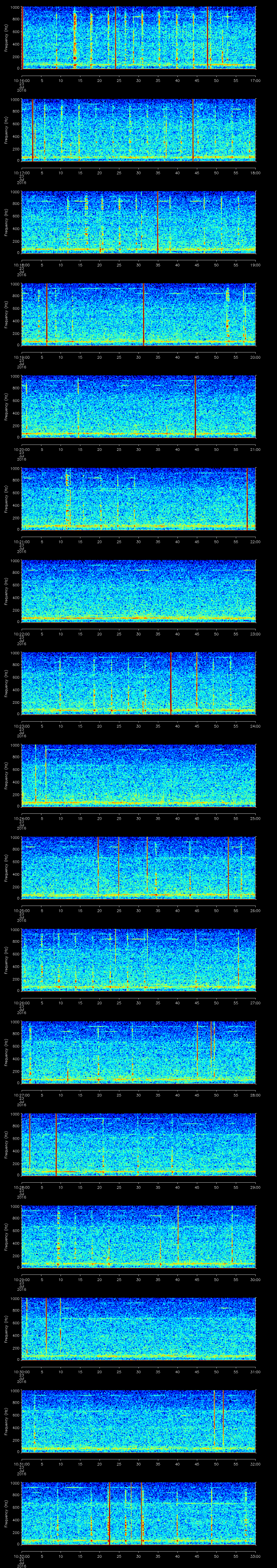Viewport: 277px width, 1568px height.
Task: Select the spectrogram panel beginning at 10:19:00
Action: click(138, 315)
